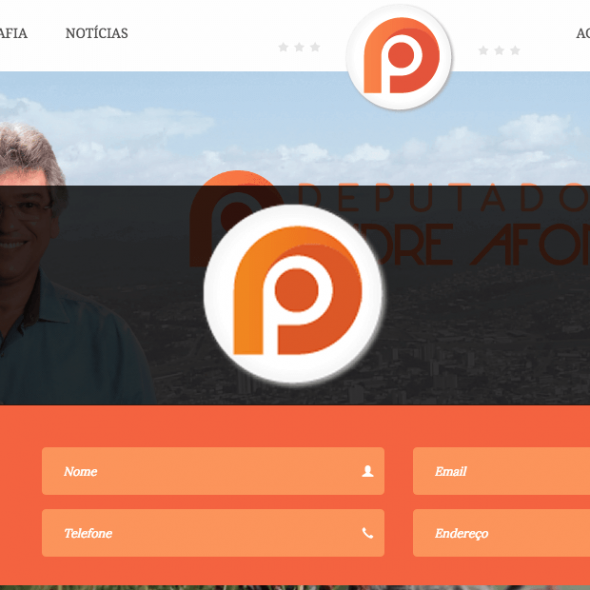Focus the Endereço input field
Image resolution: width=590 pixels, height=590 pixels.
click(502, 533)
